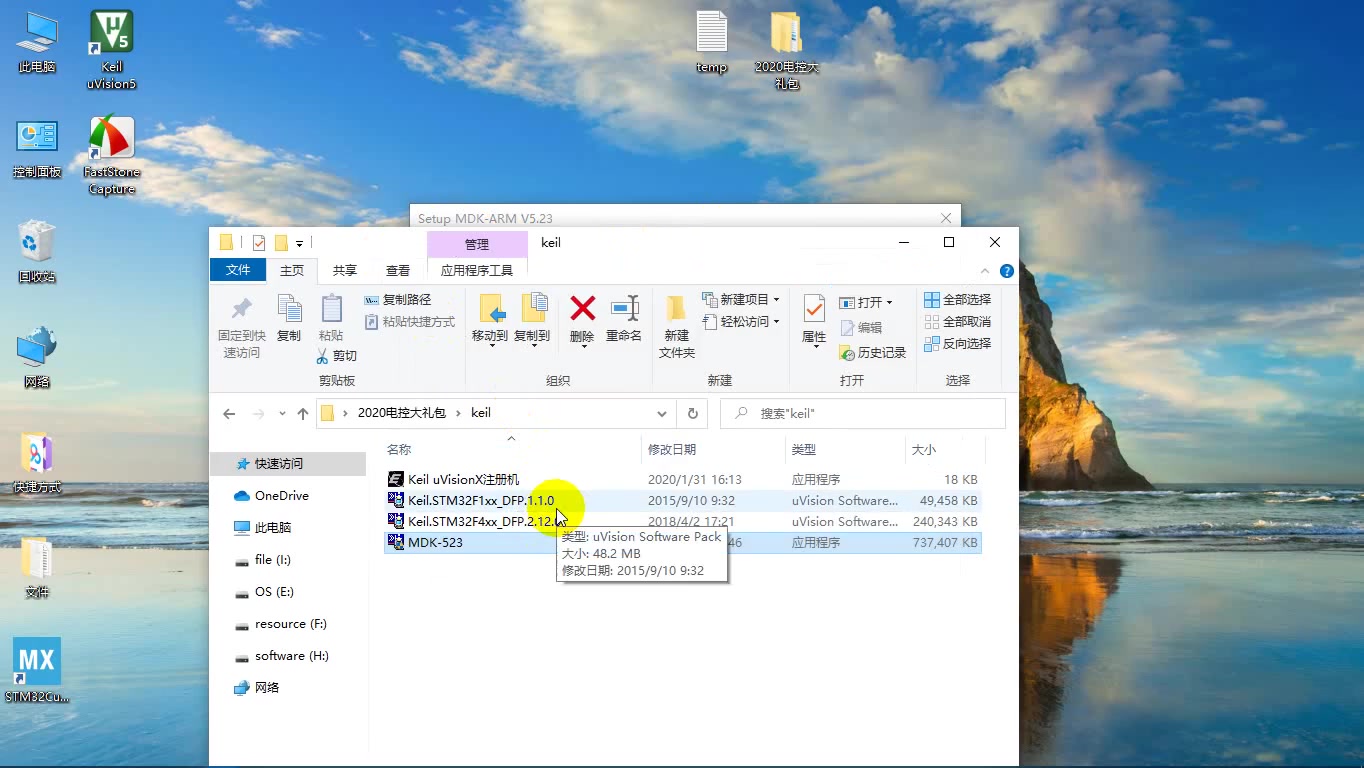Click 历史记录 history button
Viewport: 1364px width, 768px height.
click(x=873, y=353)
